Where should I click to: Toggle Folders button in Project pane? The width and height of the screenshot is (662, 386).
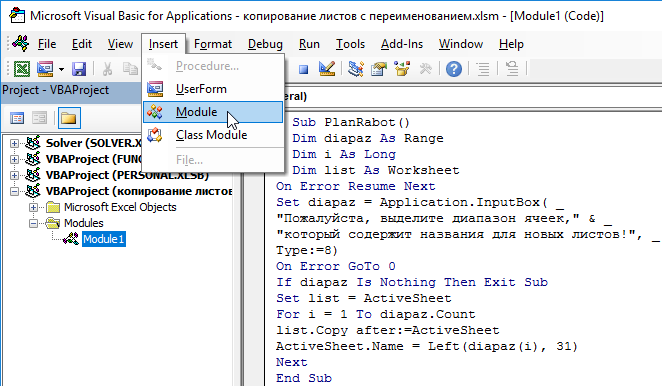coord(69,118)
